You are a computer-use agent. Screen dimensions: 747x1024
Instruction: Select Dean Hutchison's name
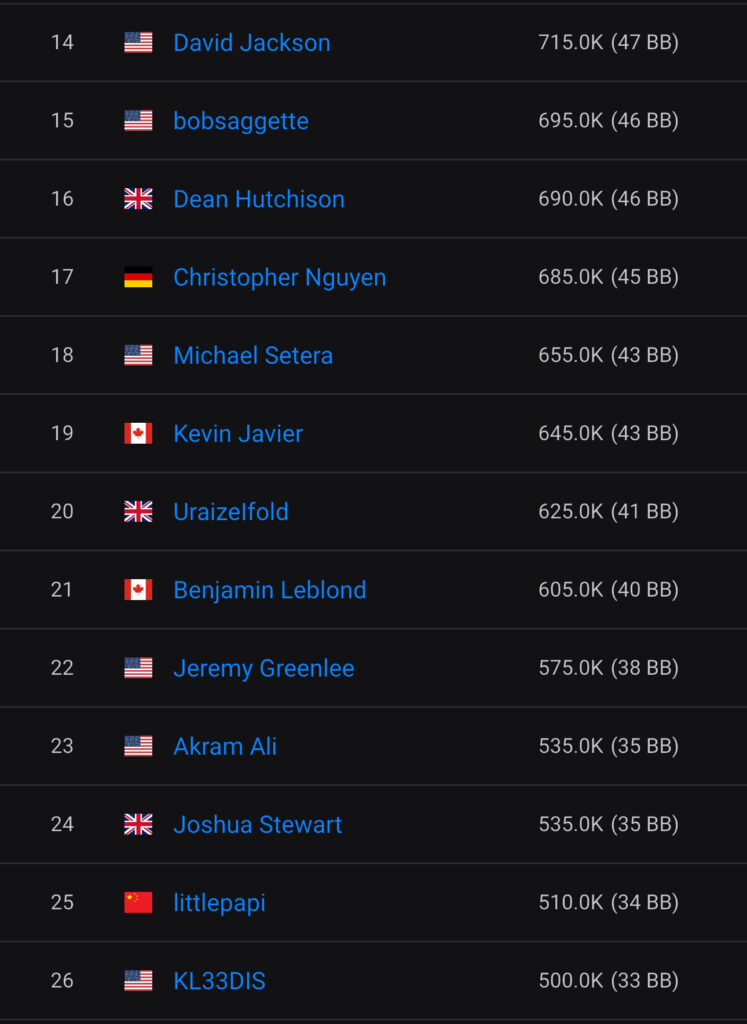[258, 199]
